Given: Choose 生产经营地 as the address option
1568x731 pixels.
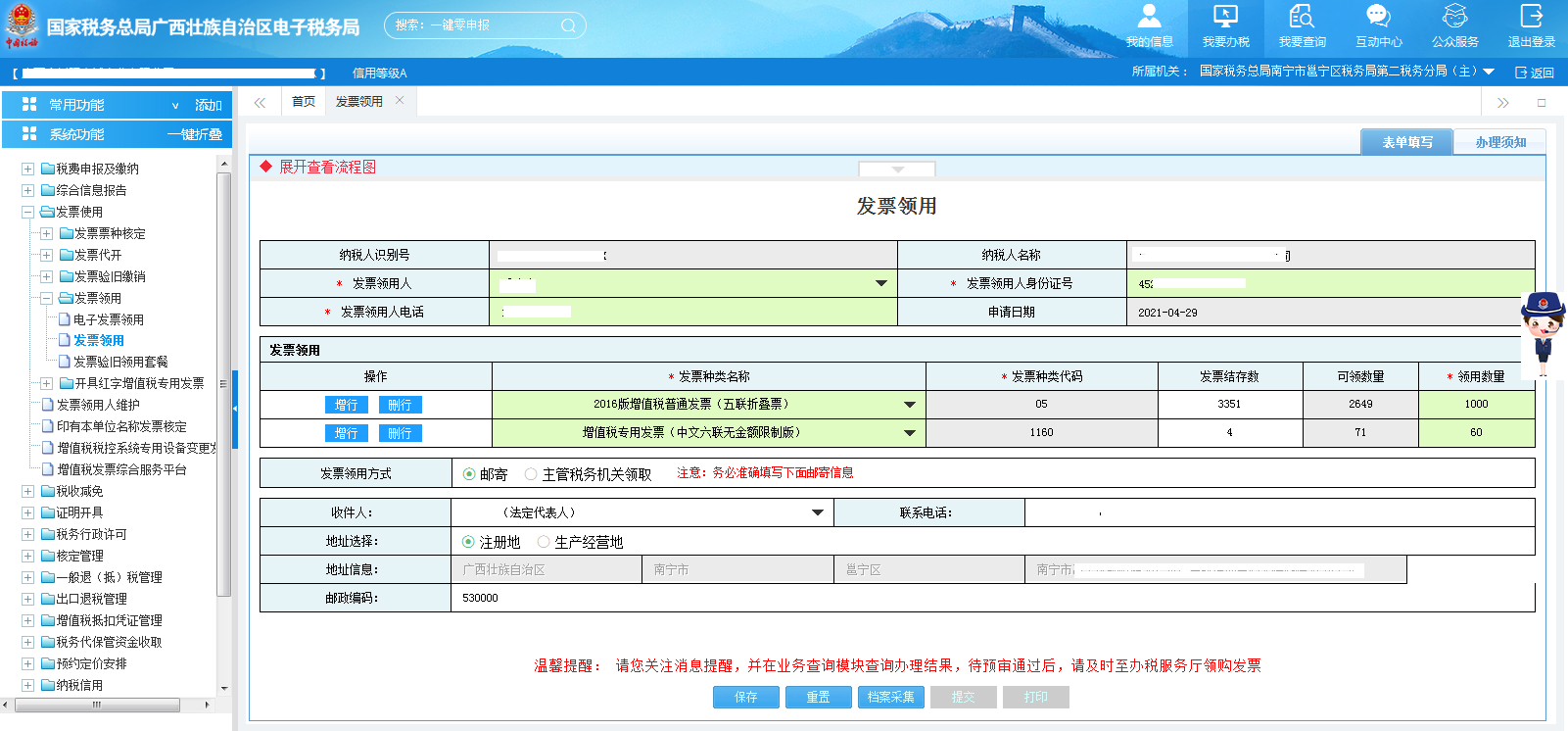Looking at the screenshot, I should 544,542.
